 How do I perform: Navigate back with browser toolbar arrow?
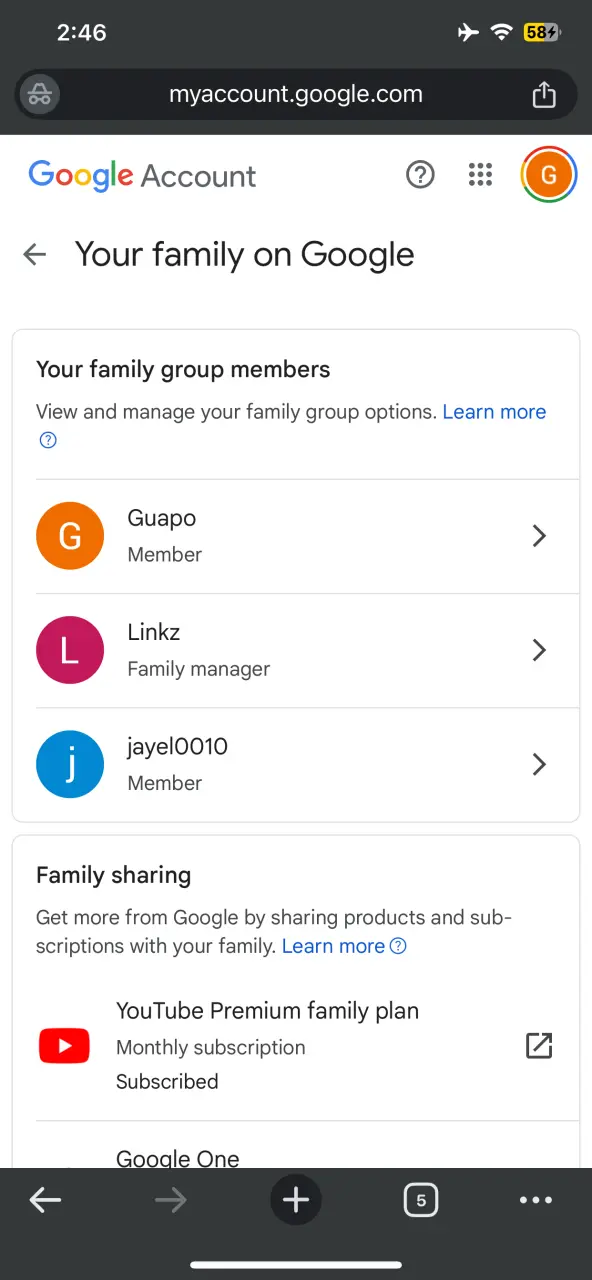click(x=45, y=1200)
